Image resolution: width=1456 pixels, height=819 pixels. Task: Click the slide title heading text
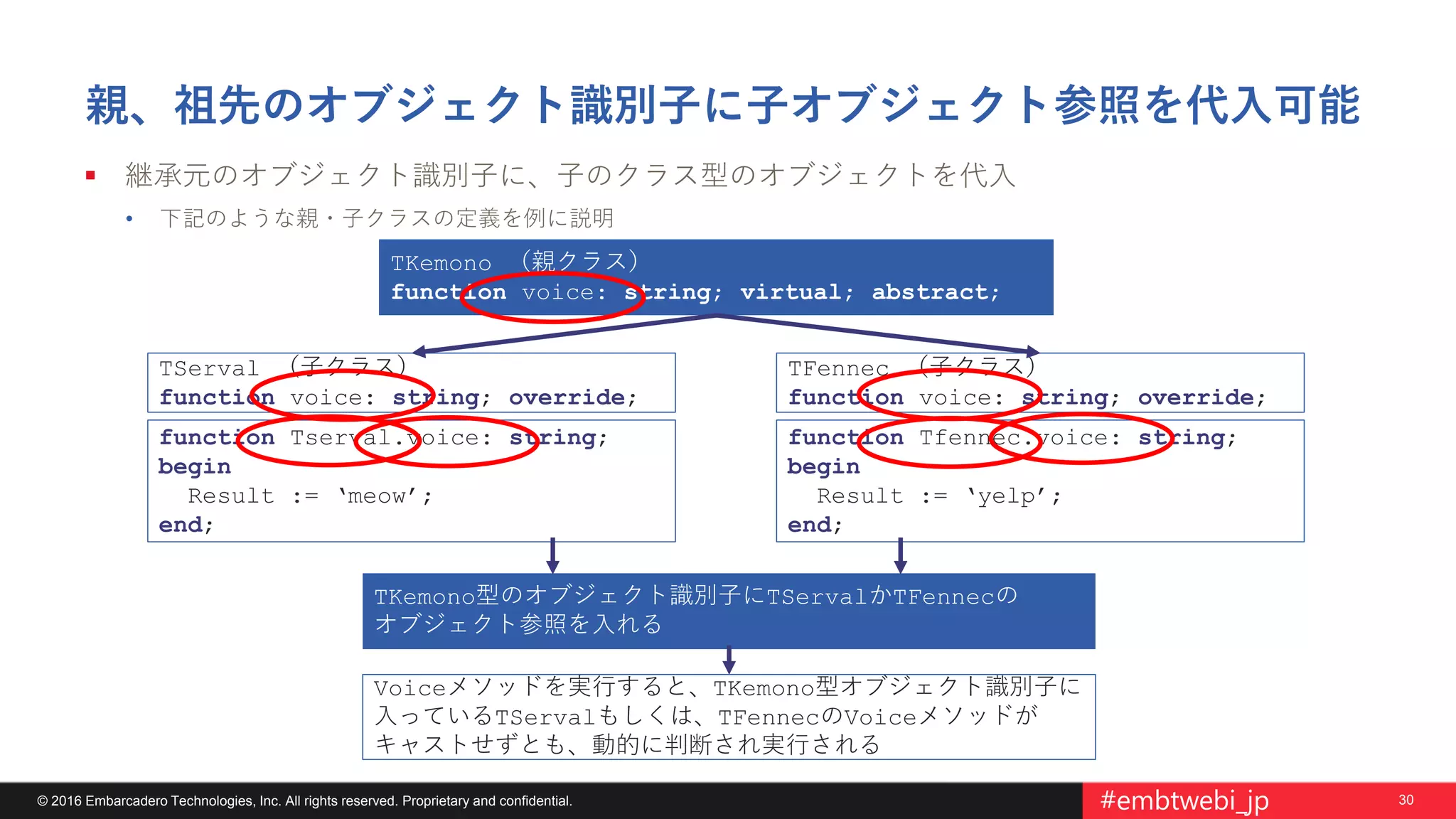[722, 105]
